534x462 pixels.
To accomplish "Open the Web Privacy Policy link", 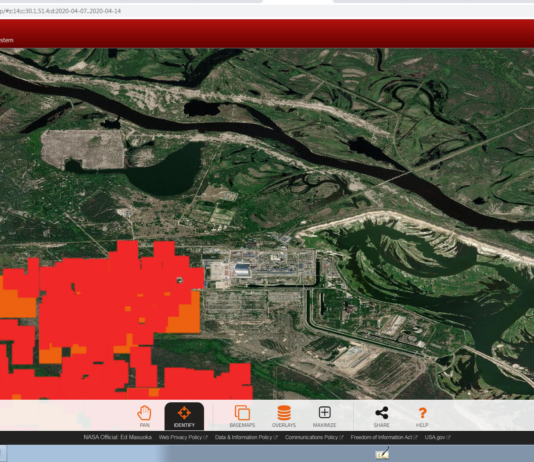I will click(x=183, y=437).
